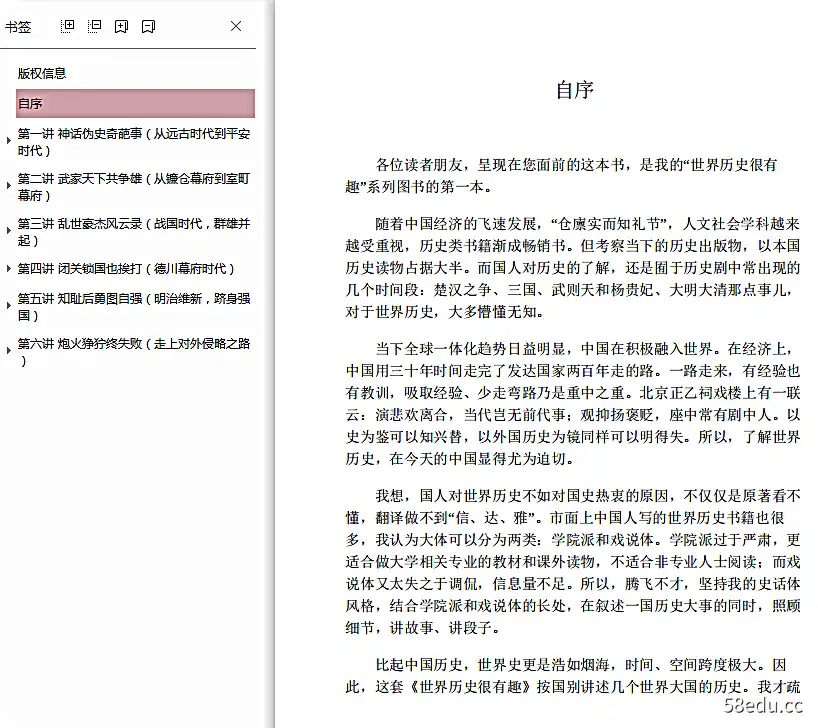This screenshot has width=818, height=728.
Task: Go to 第三讲 乱世豪杰风云录 chapter
Action: (x=134, y=232)
